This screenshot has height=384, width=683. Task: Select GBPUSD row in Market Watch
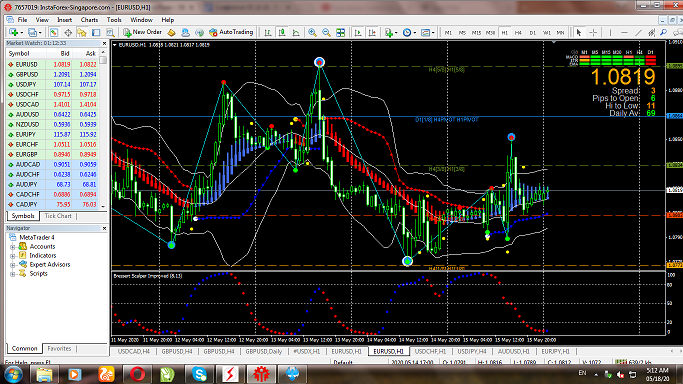(x=52, y=74)
